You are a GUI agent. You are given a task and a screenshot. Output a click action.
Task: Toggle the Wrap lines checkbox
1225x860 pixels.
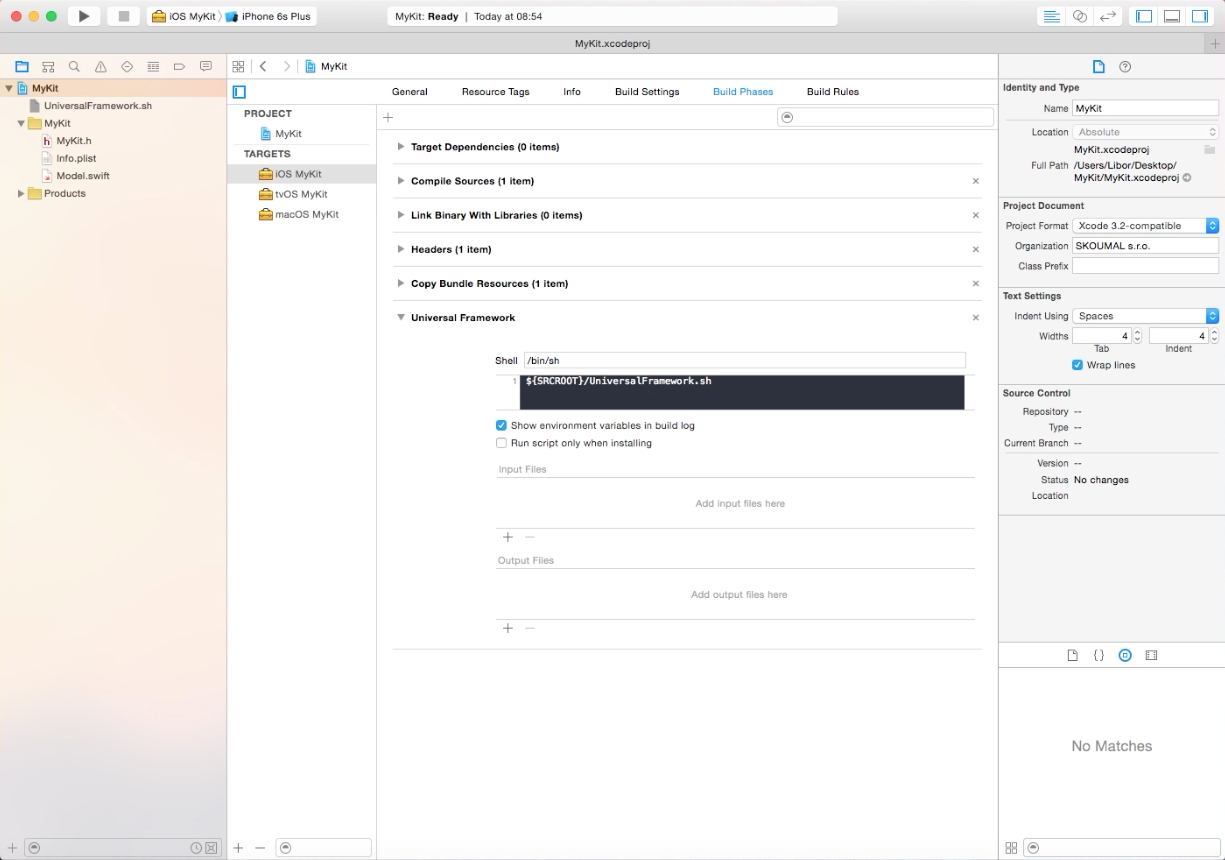click(x=1078, y=365)
